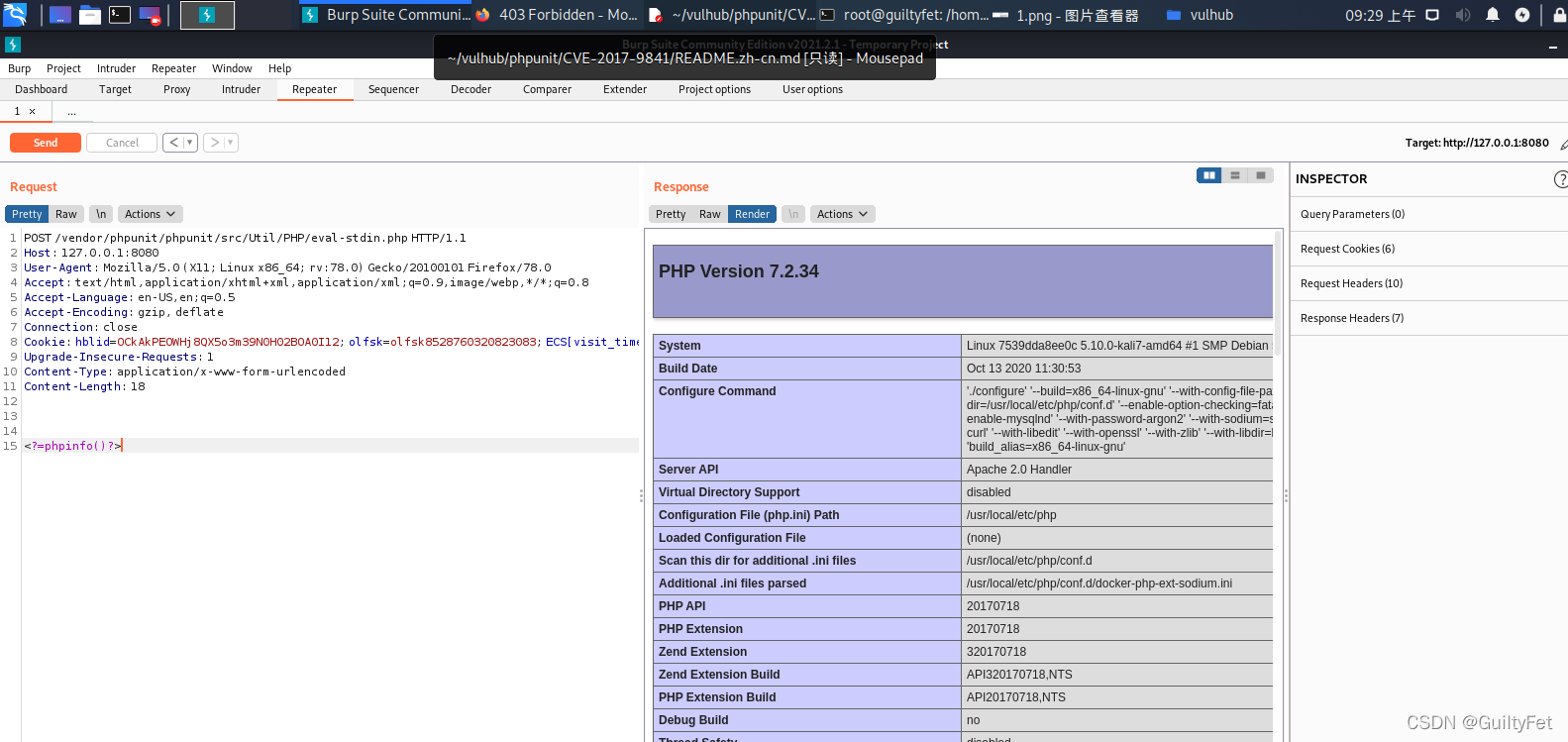The image size is (1568, 742).
Task: Toggle Response Render view
Action: (x=752, y=214)
